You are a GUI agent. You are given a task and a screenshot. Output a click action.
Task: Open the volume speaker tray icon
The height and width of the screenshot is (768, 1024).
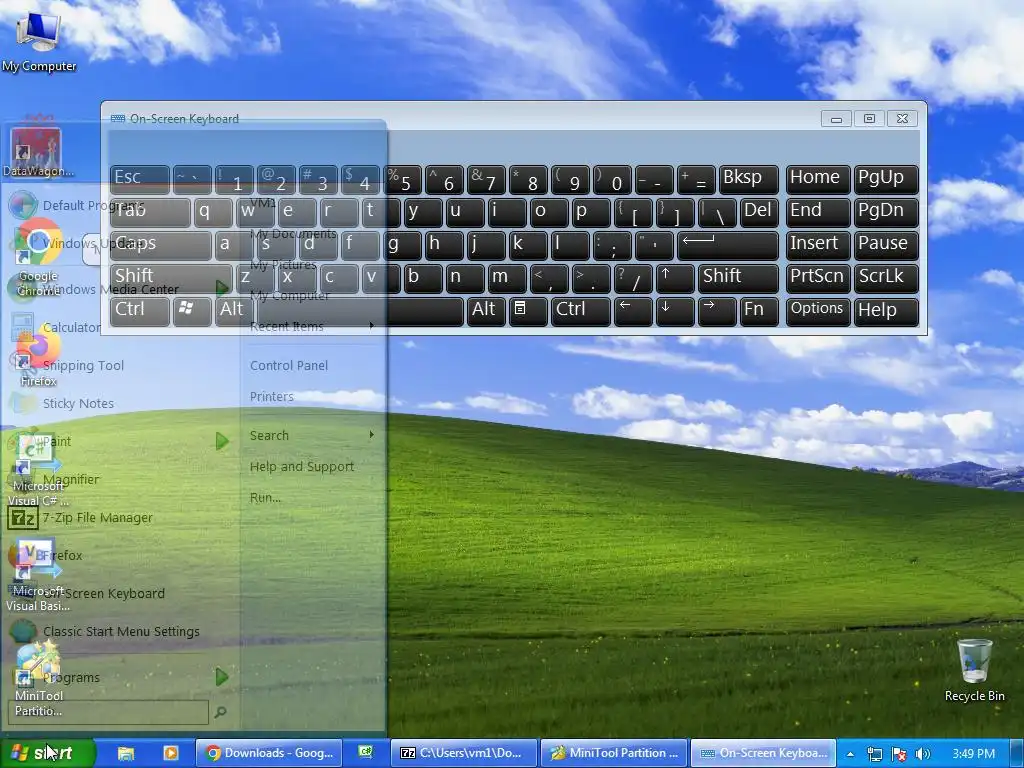point(922,754)
